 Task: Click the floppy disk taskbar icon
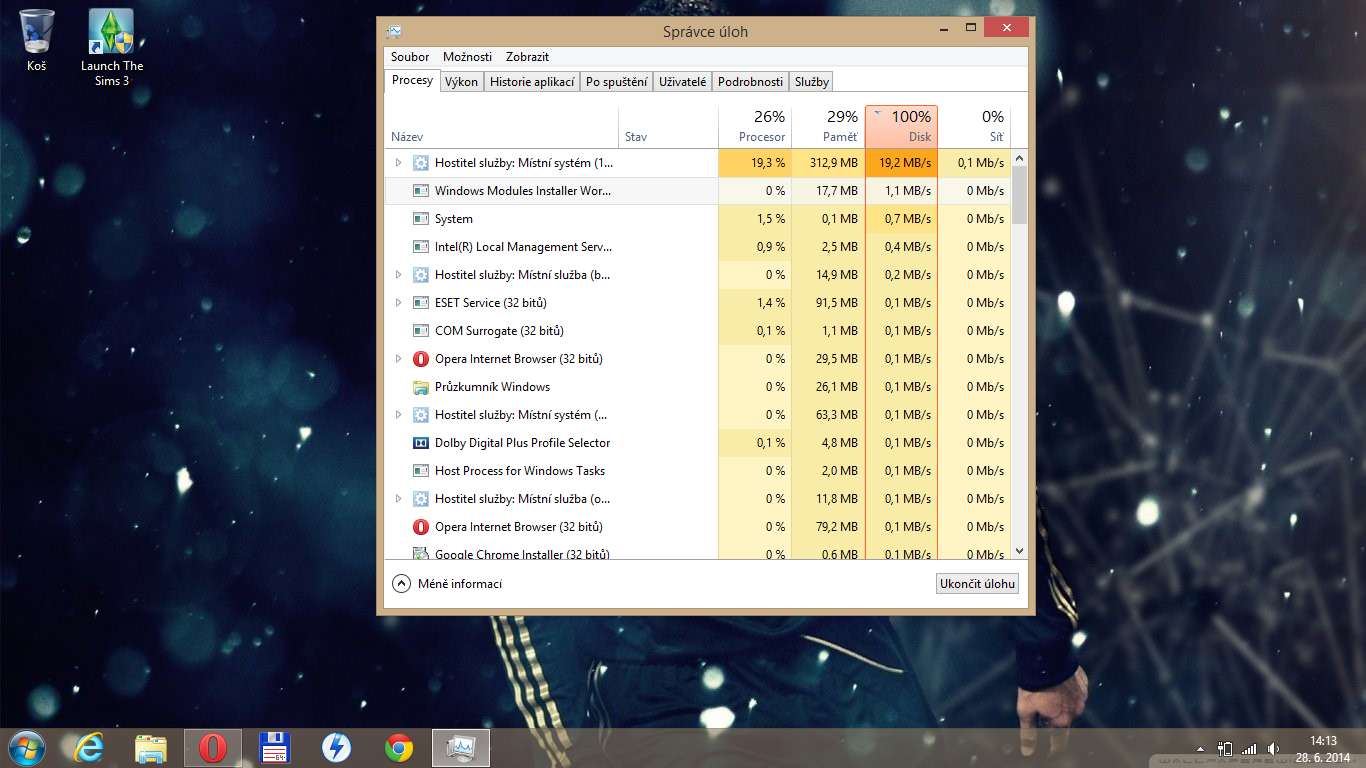[x=274, y=747]
